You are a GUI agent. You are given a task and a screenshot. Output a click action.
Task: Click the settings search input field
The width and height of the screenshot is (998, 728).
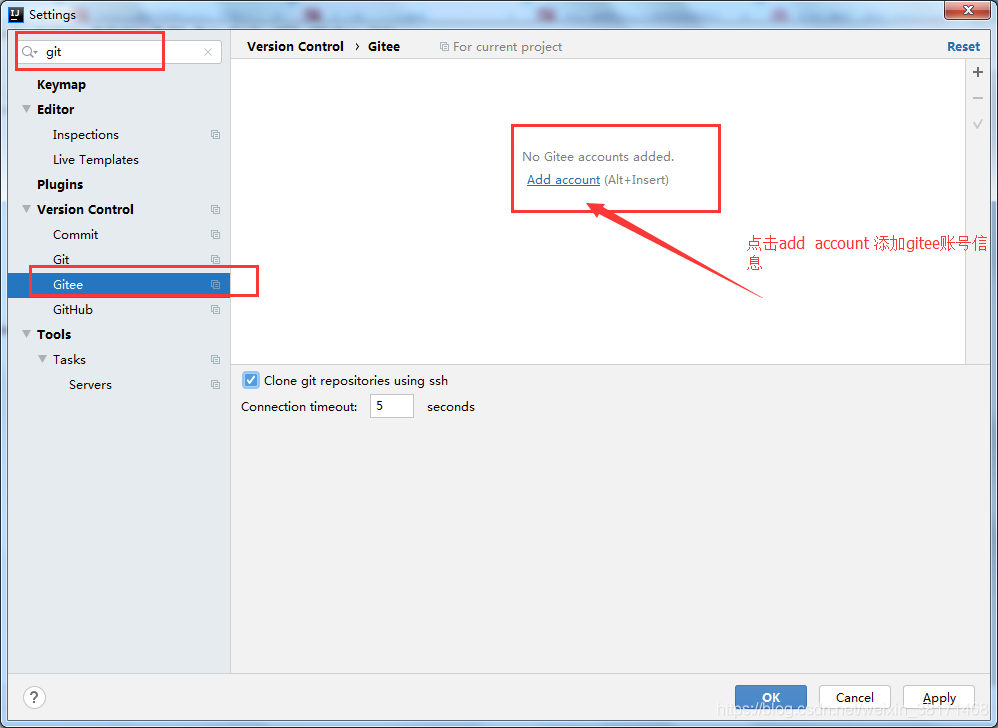coord(121,52)
